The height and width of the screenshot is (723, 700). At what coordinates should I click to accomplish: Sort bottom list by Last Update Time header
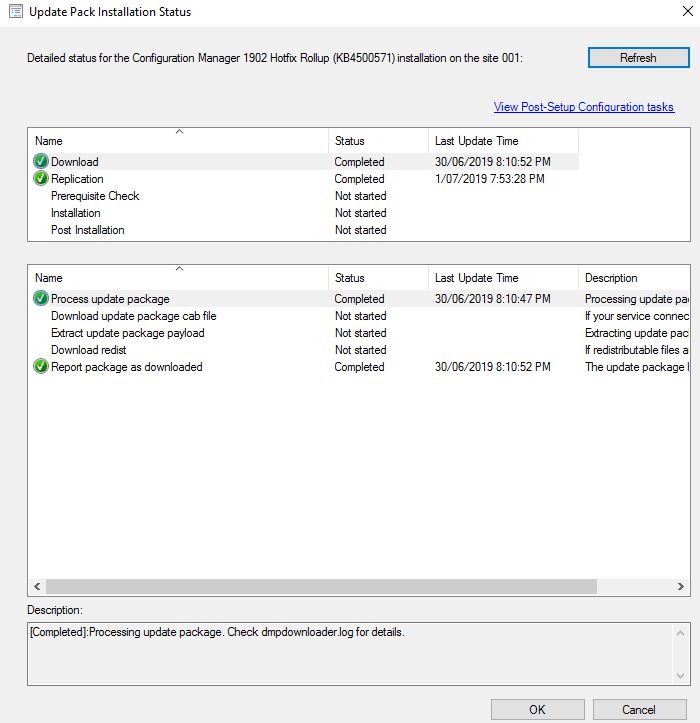(x=503, y=278)
